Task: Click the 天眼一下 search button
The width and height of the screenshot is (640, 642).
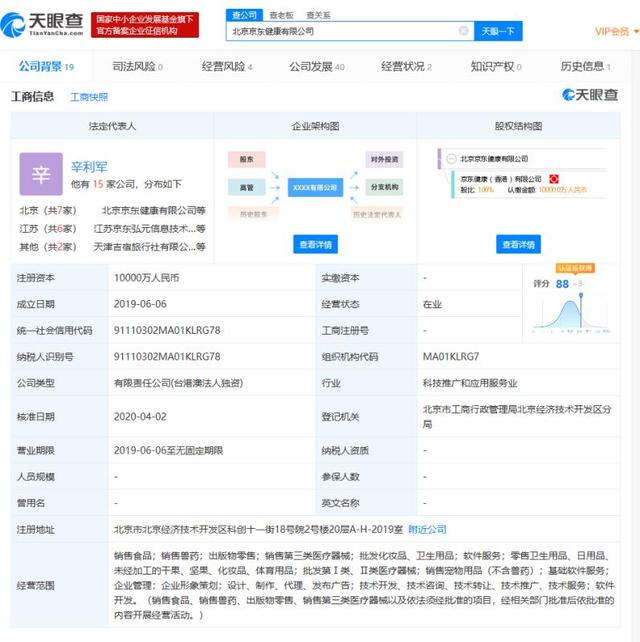Action: pyautogui.click(x=498, y=31)
